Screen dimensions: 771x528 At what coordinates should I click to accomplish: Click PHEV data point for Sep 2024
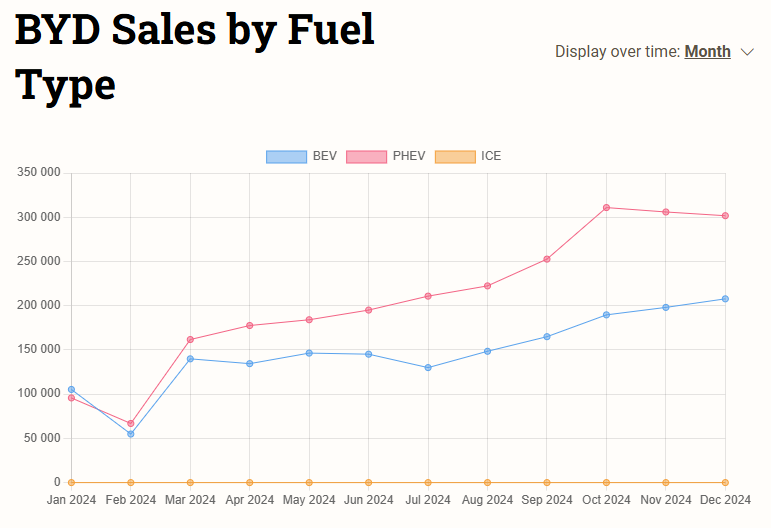point(547,259)
